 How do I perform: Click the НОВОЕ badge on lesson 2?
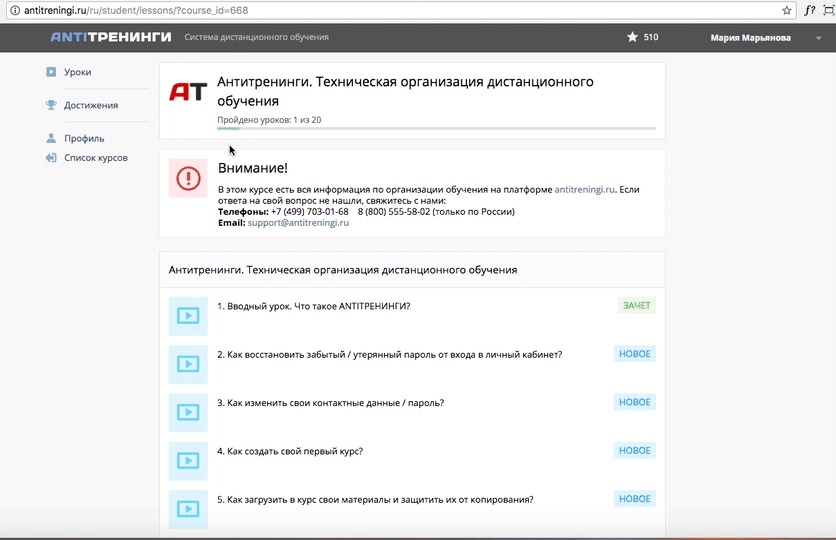(634, 354)
